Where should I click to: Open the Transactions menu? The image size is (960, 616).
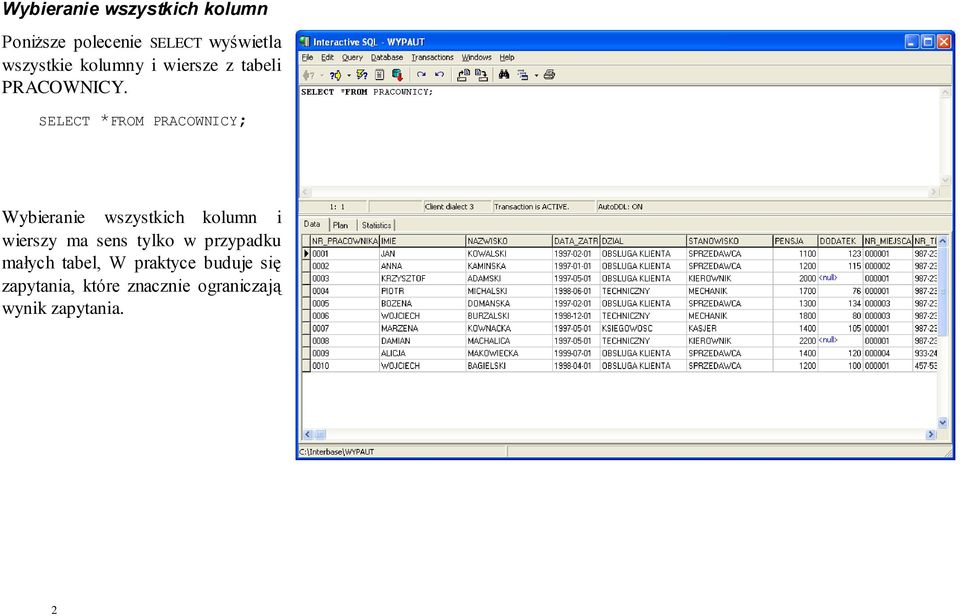[432, 58]
